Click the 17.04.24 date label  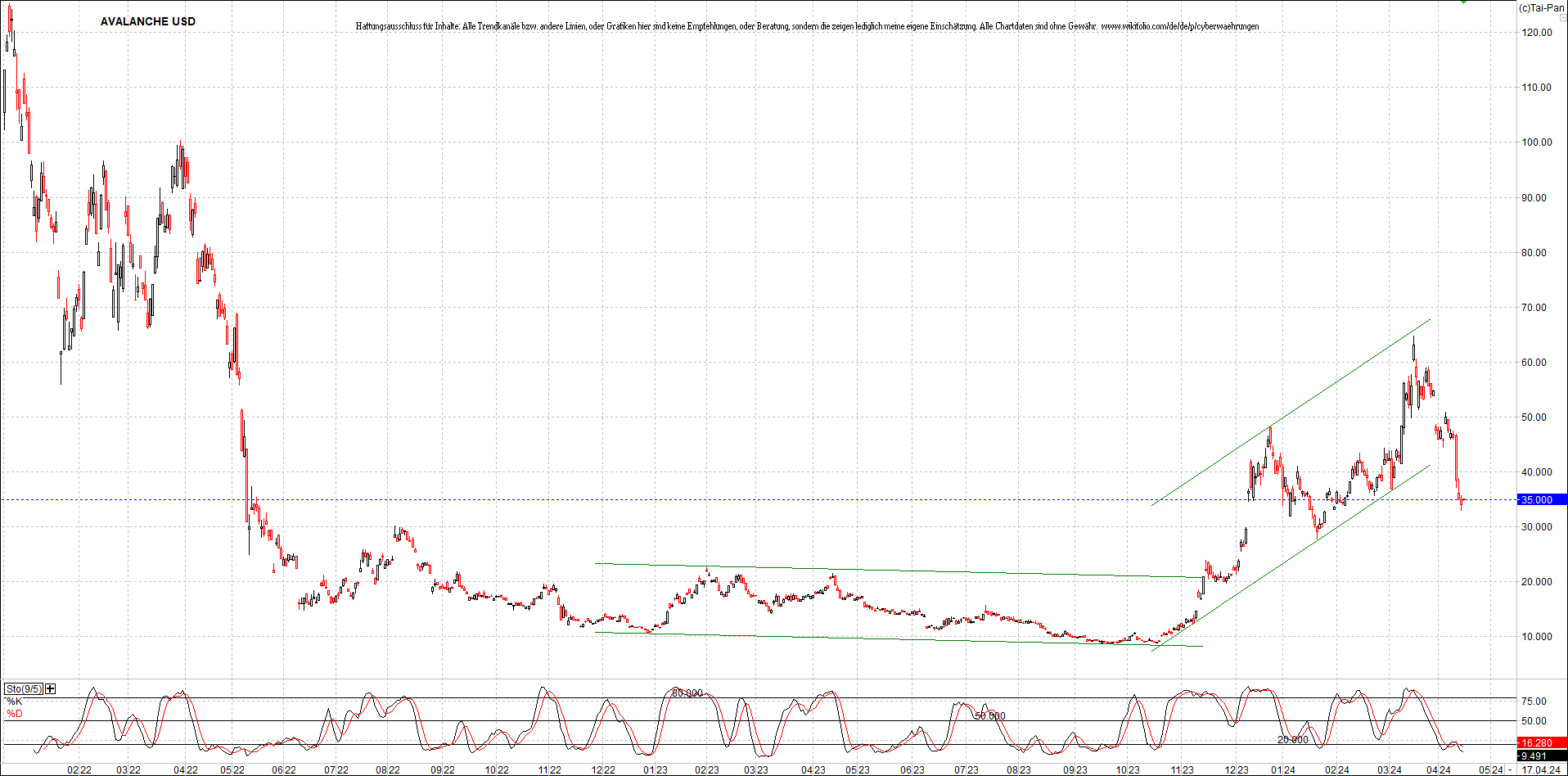tap(1541, 769)
